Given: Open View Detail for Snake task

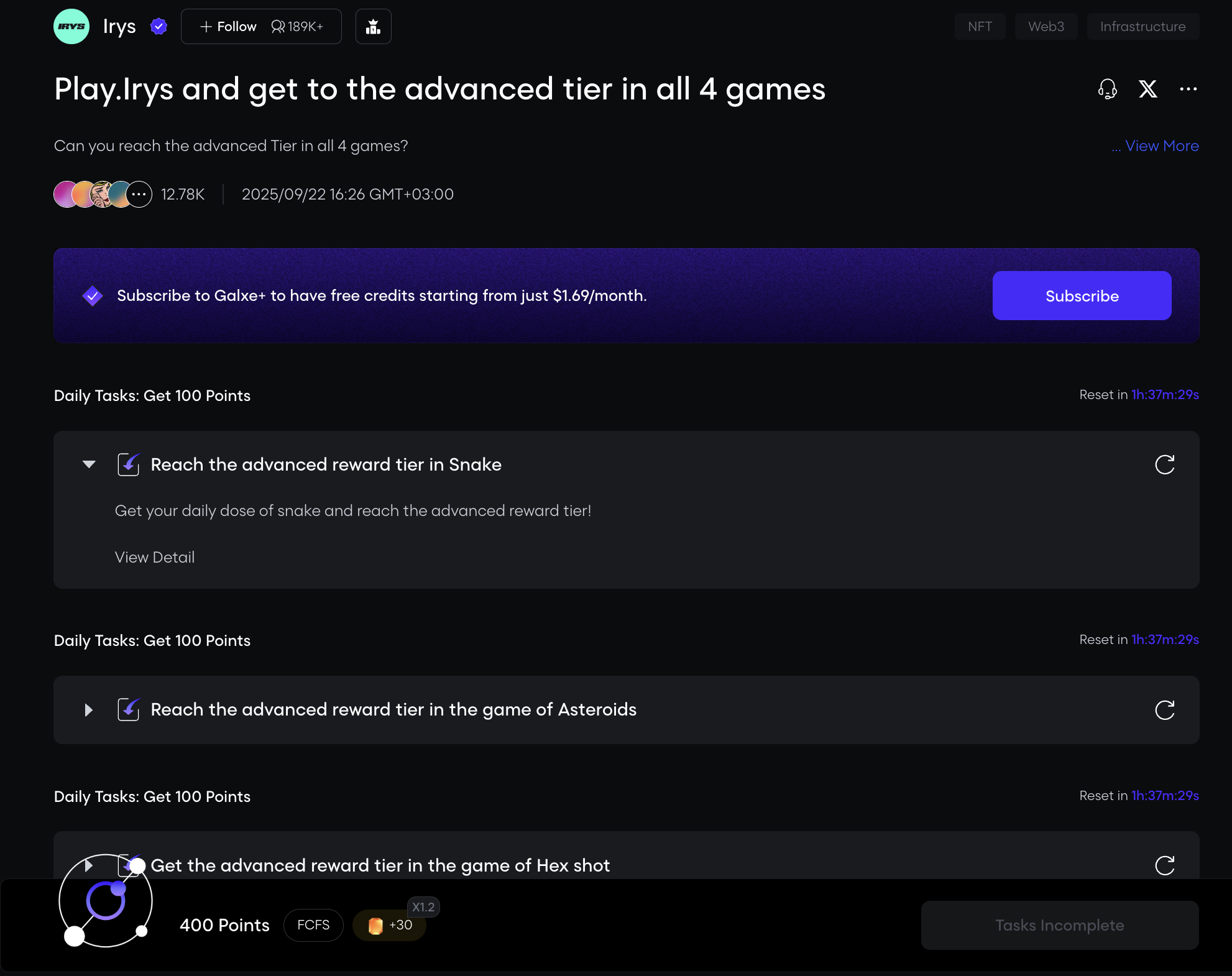Looking at the screenshot, I should [155, 558].
